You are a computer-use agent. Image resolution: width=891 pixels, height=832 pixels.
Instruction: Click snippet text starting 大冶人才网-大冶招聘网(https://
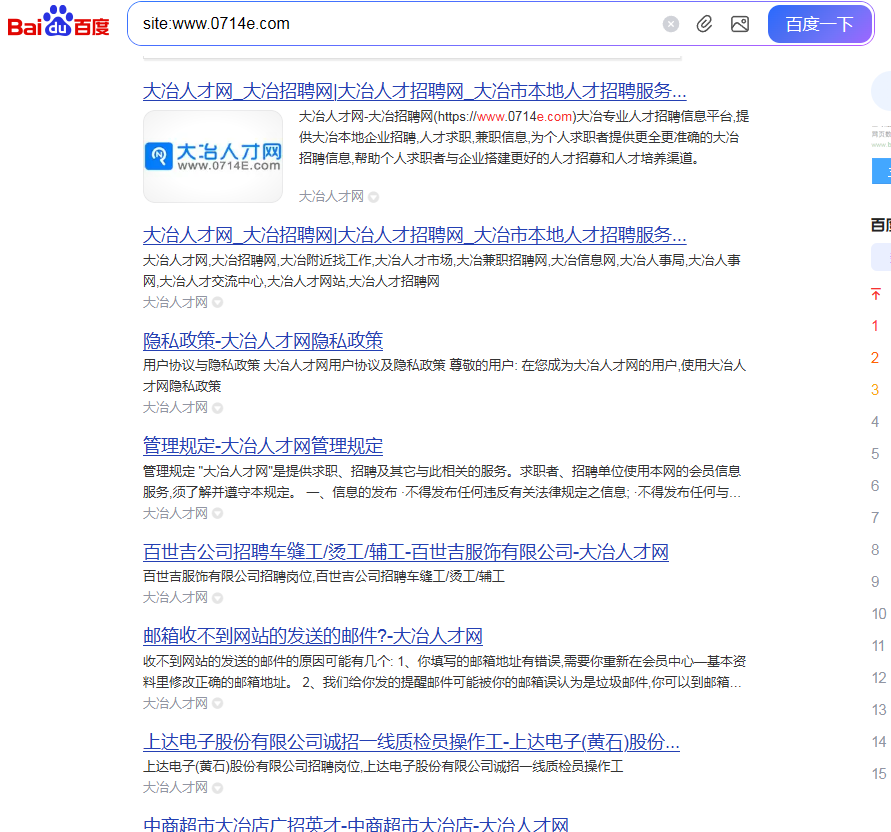pyautogui.click(x=524, y=137)
